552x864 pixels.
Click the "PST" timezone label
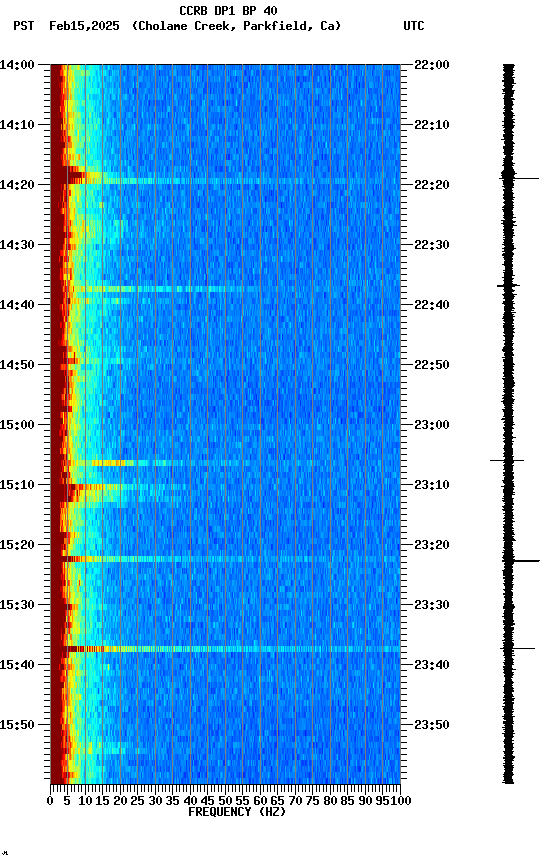[24, 26]
